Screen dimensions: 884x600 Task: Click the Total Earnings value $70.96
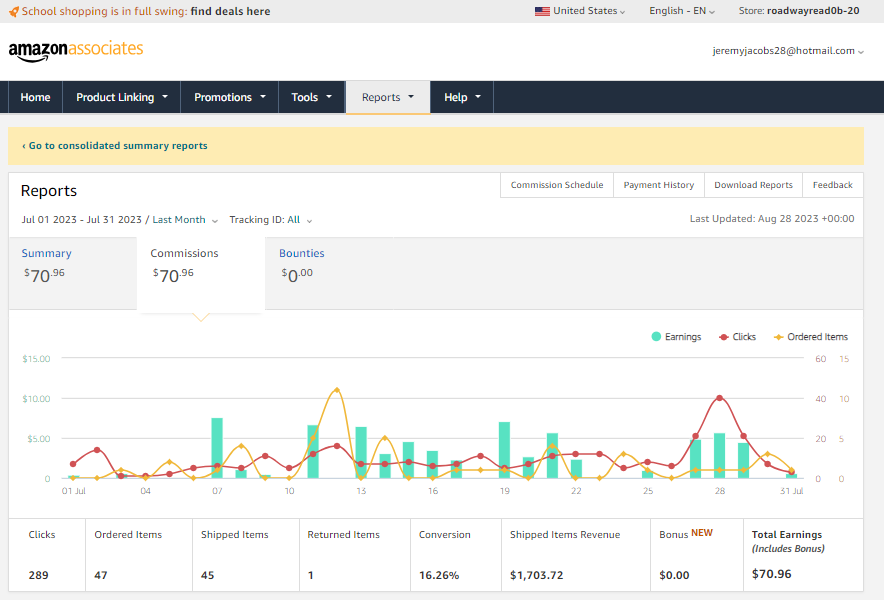pyautogui.click(x=772, y=574)
